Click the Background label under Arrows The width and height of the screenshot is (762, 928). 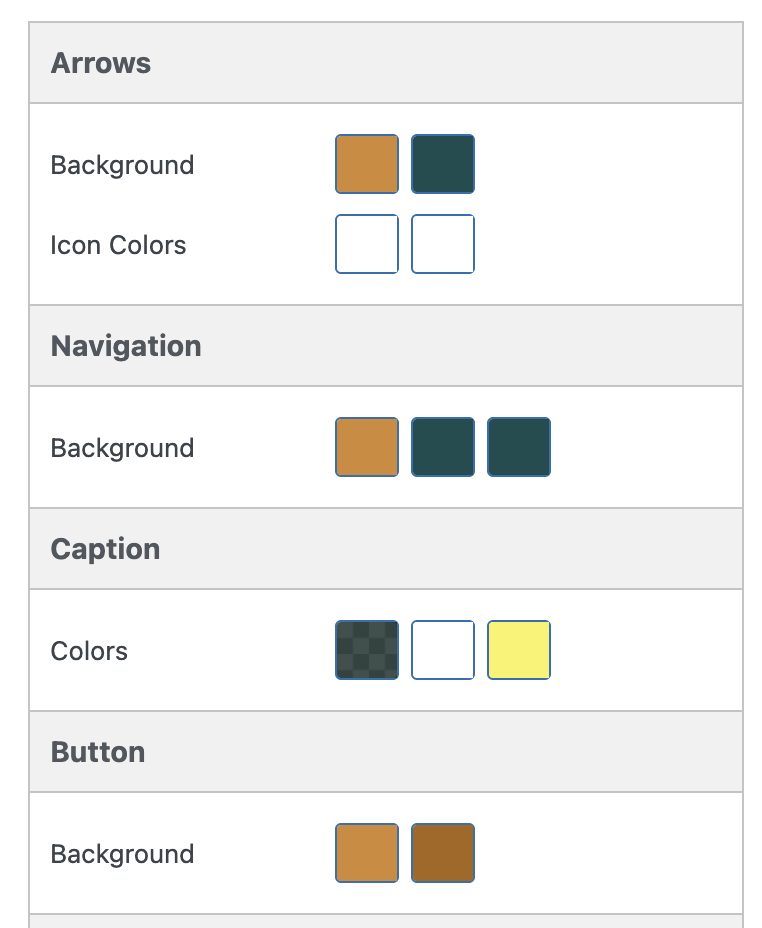pos(122,165)
